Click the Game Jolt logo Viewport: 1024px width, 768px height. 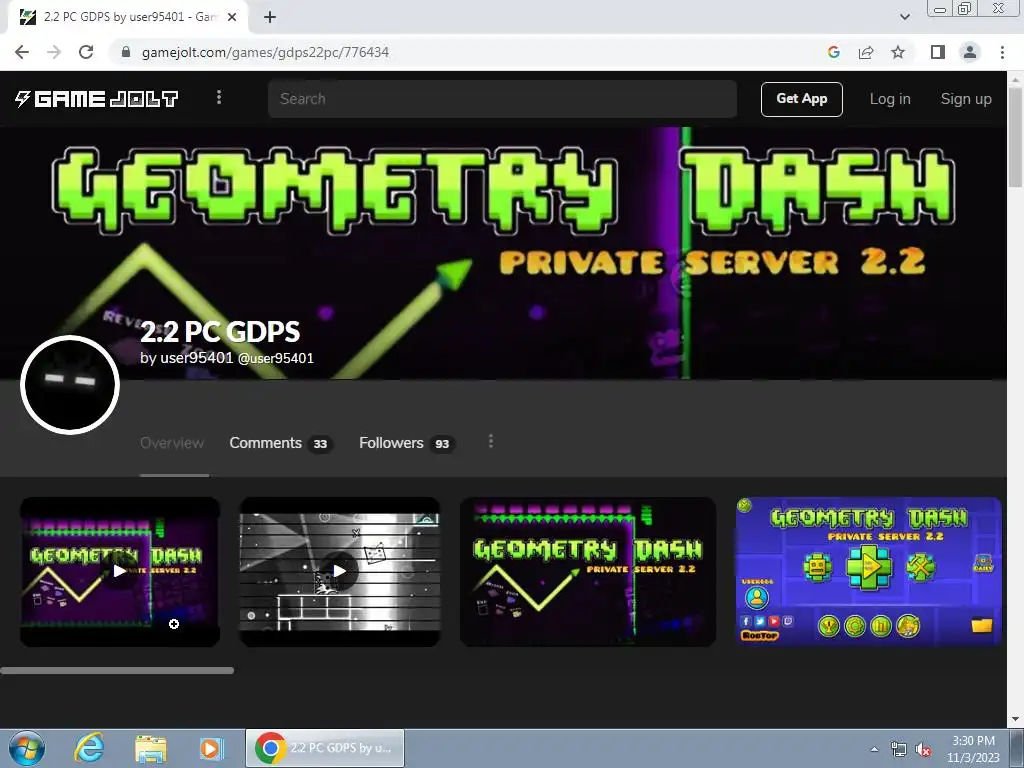click(x=97, y=99)
